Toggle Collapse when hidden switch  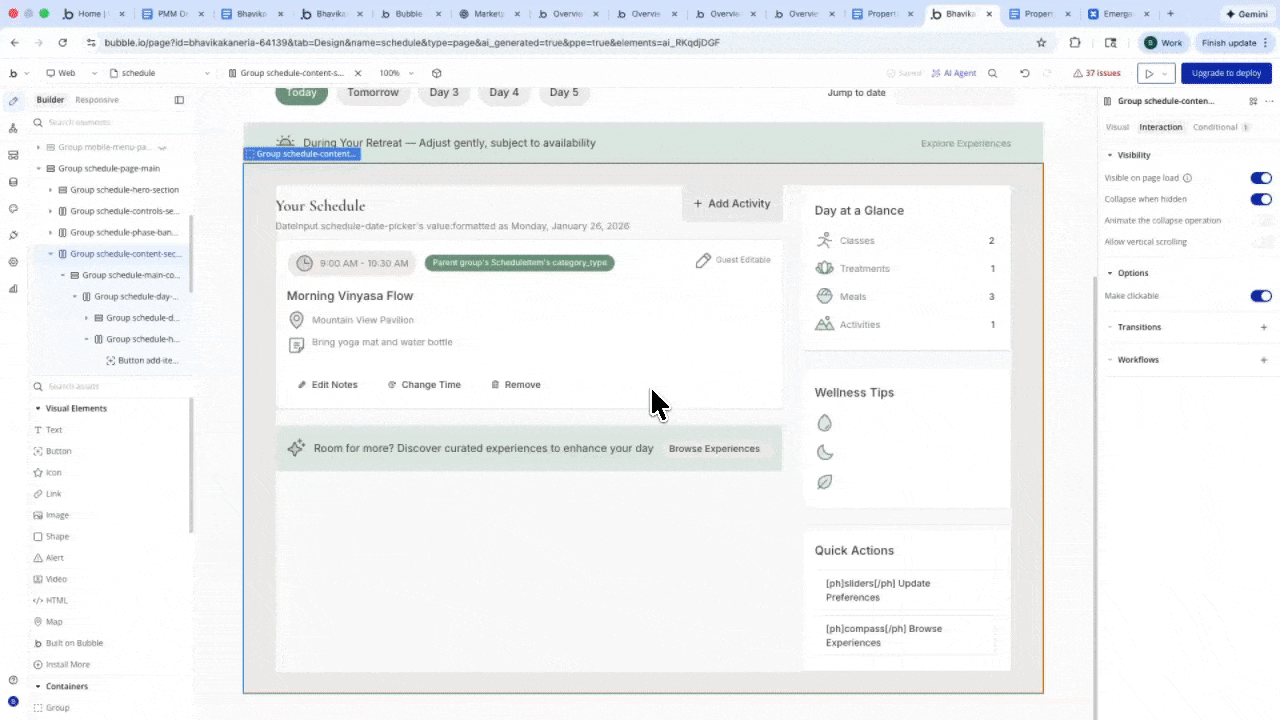point(1260,199)
